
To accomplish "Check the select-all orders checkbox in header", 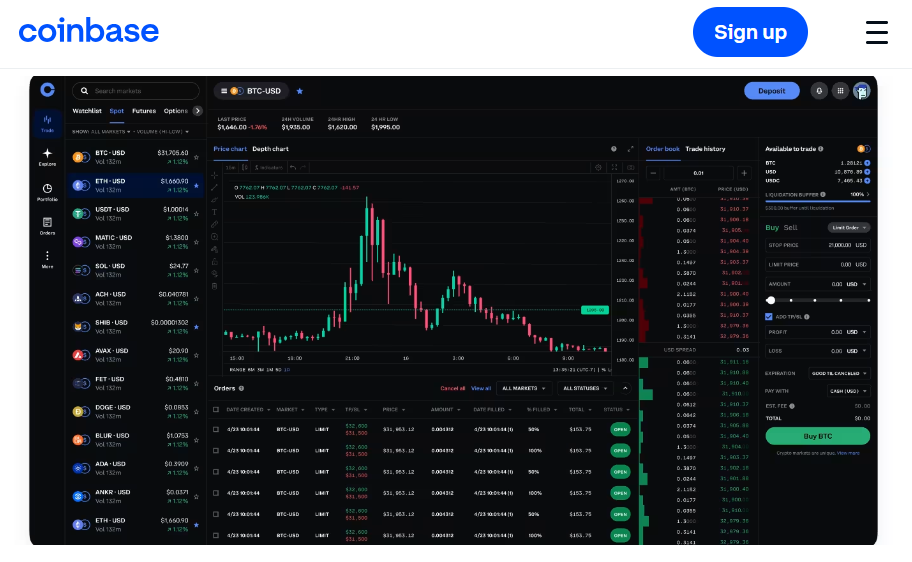I will [x=216, y=409].
